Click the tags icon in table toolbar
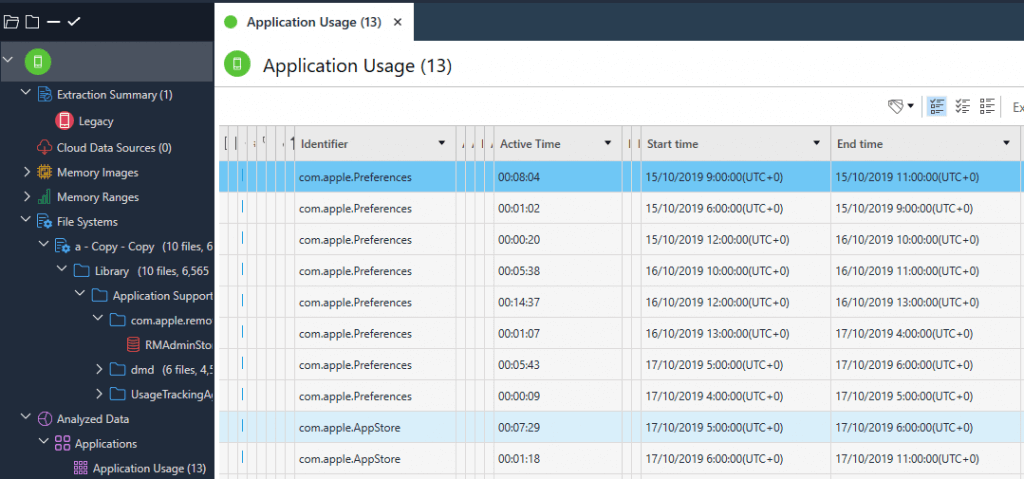The height and width of the screenshot is (479, 1024). pyautogui.click(x=896, y=107)
